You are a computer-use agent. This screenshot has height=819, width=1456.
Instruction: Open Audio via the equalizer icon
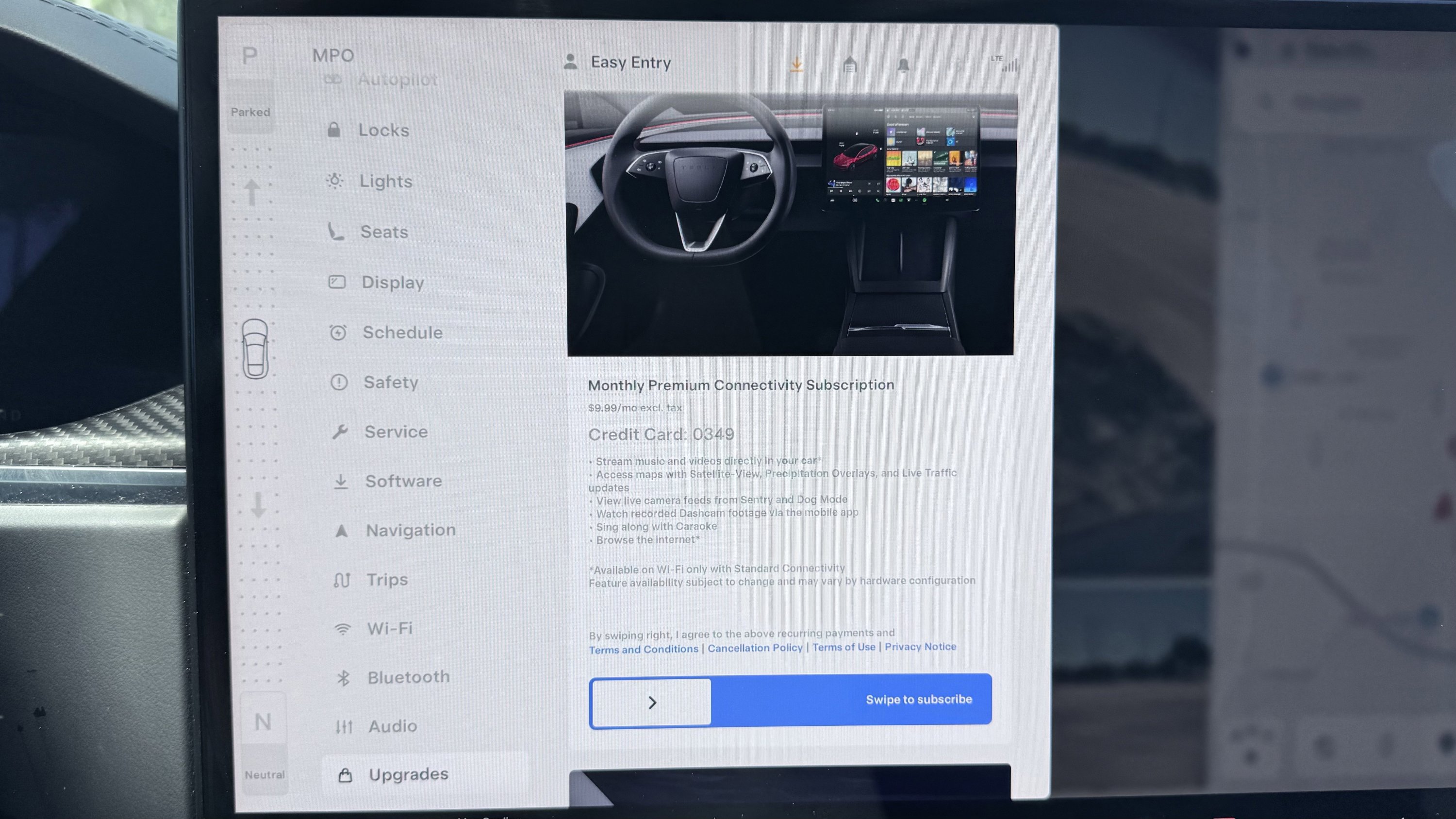344,726
